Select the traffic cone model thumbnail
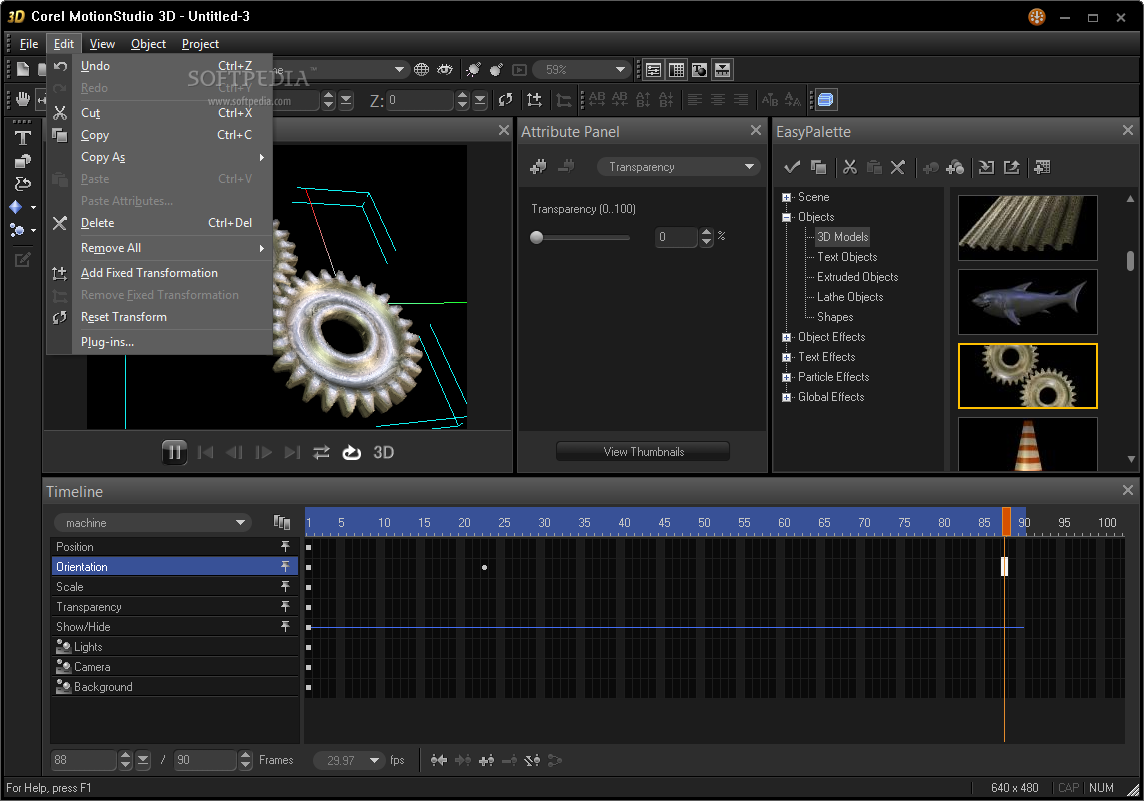This screenshot has height=801, width=1144. [x=1027, y=444]
